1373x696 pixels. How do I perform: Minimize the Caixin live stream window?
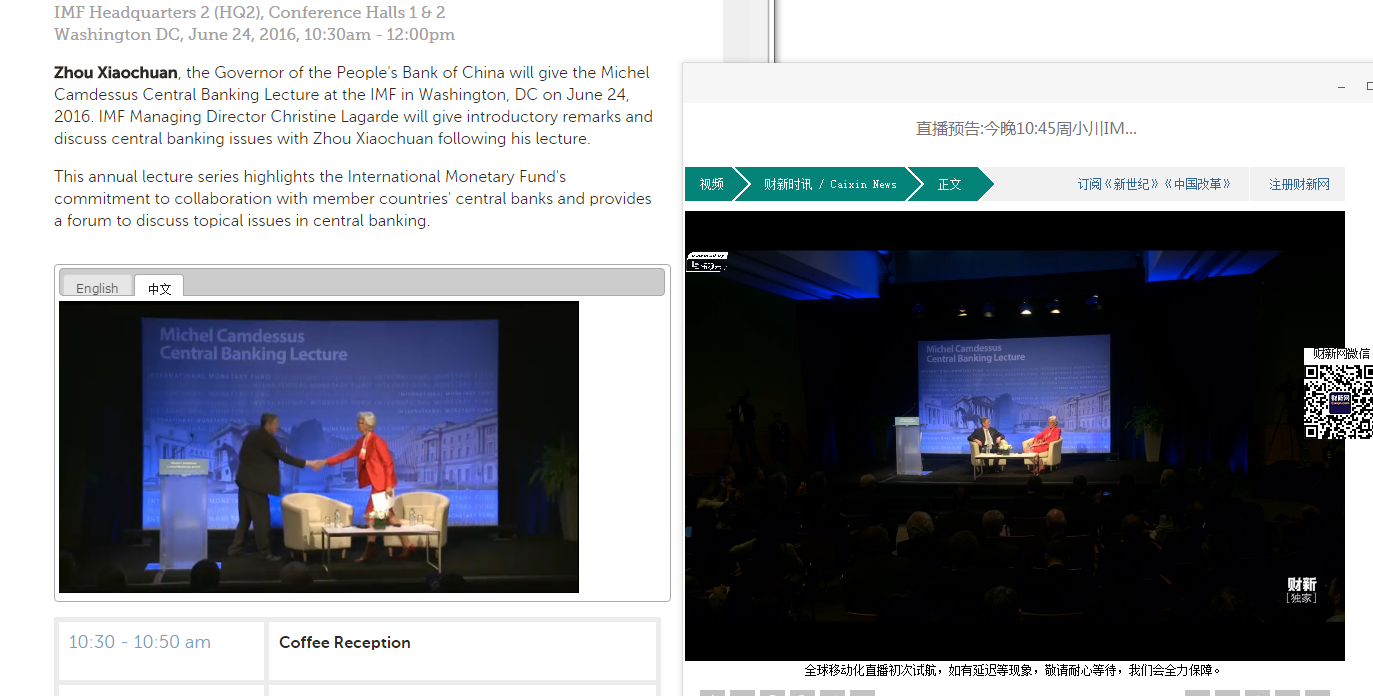1341,87
